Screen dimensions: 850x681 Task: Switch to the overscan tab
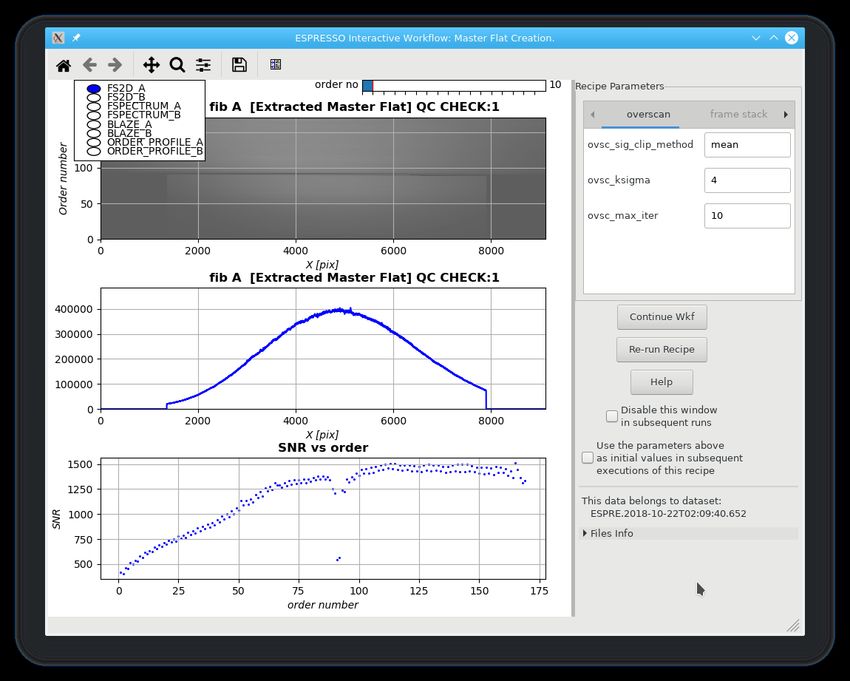click(x=648, y=114)
